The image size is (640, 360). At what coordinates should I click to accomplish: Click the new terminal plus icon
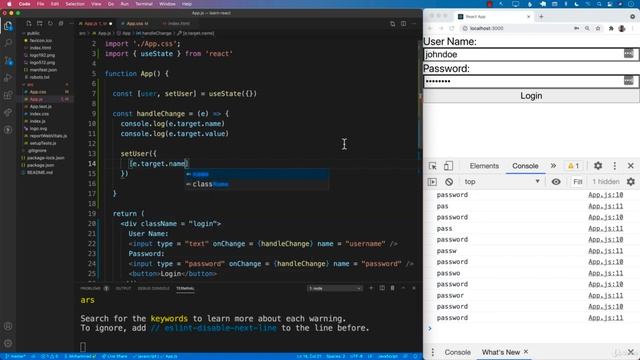click(371, 288)
